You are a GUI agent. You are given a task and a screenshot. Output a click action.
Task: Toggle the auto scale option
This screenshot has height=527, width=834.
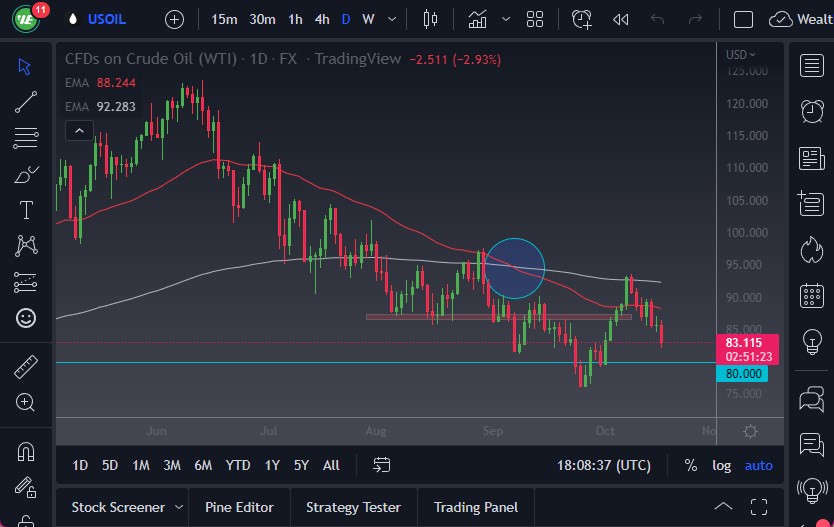759,465
